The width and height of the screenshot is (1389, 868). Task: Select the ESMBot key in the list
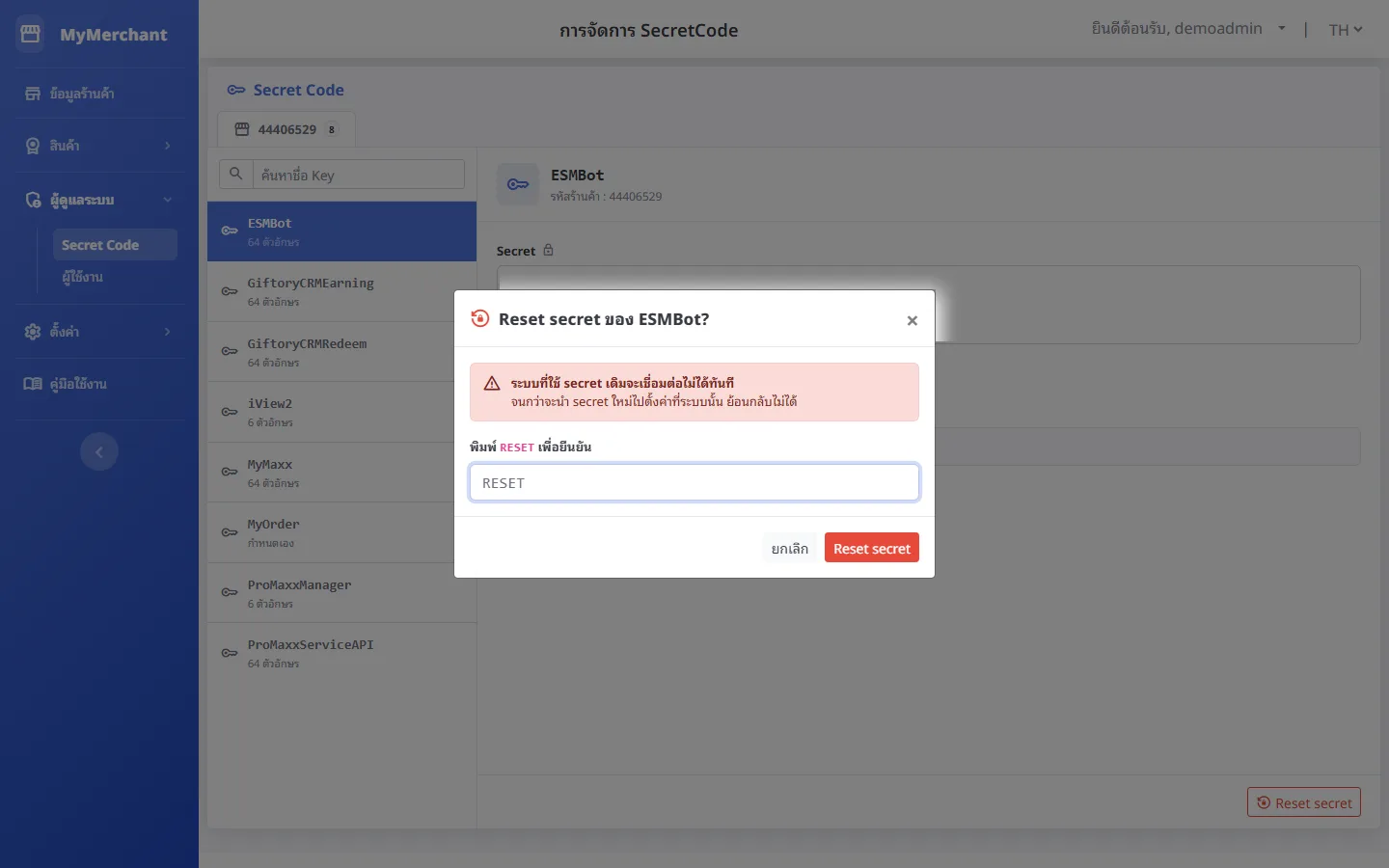(341, 231)
